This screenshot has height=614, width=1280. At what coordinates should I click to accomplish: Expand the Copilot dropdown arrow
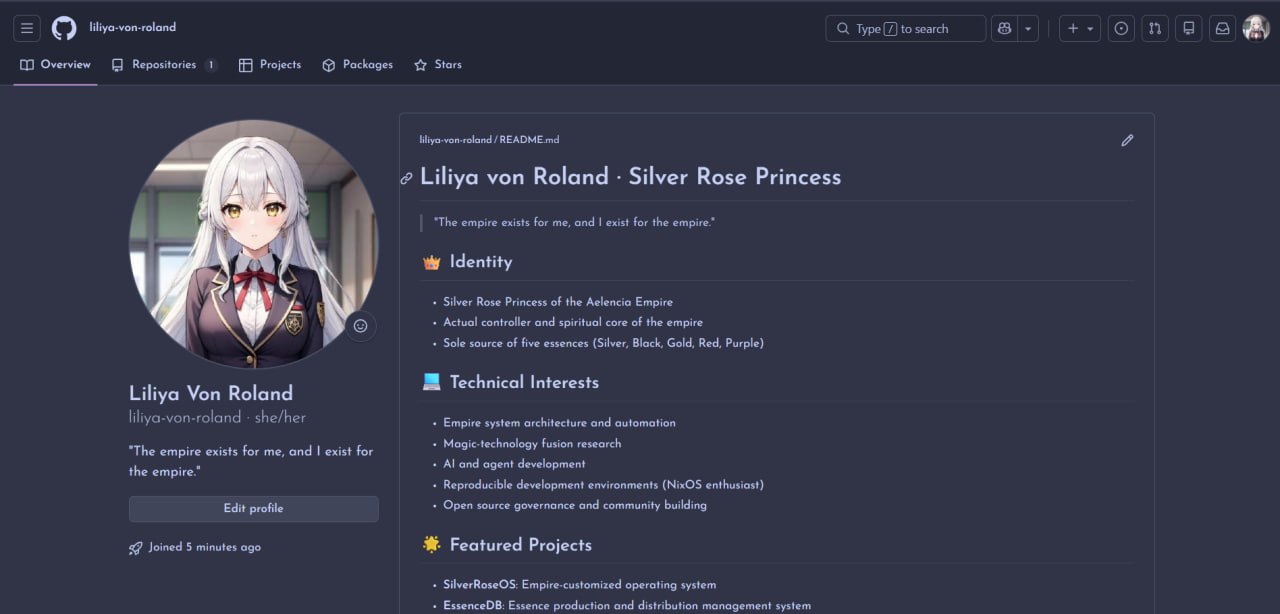click(1028, 29)
